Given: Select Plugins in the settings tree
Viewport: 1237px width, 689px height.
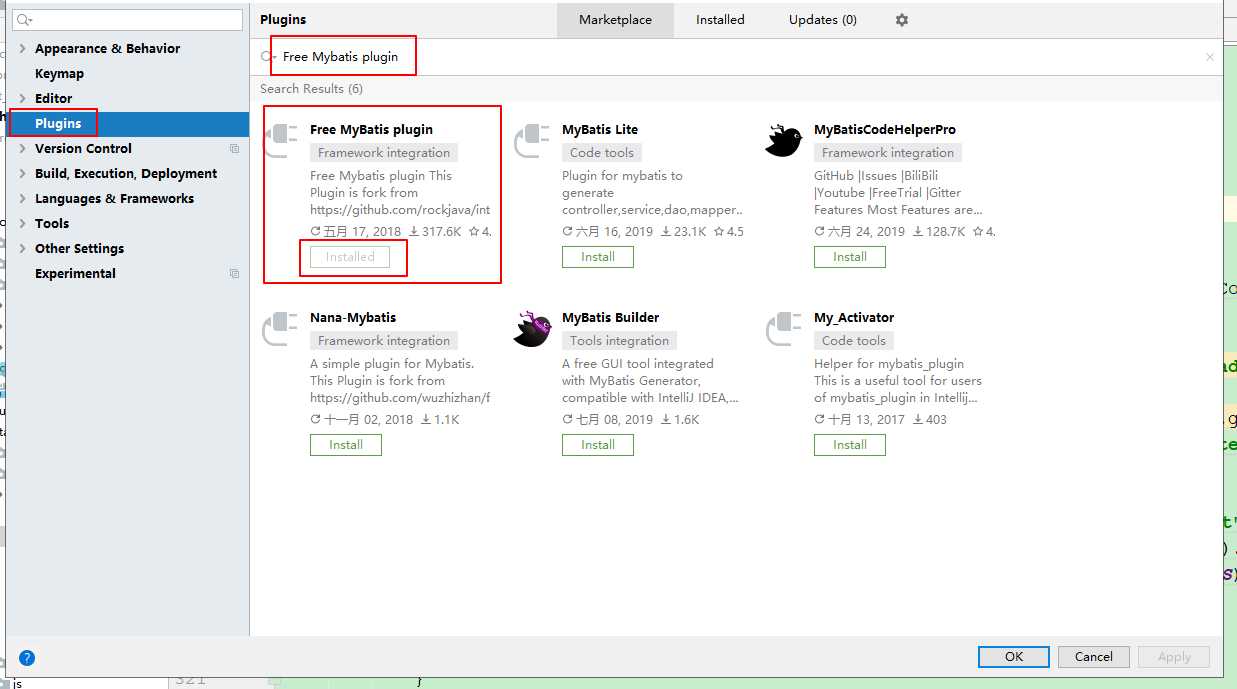Looking at the screenshot, I should point(58,124).
